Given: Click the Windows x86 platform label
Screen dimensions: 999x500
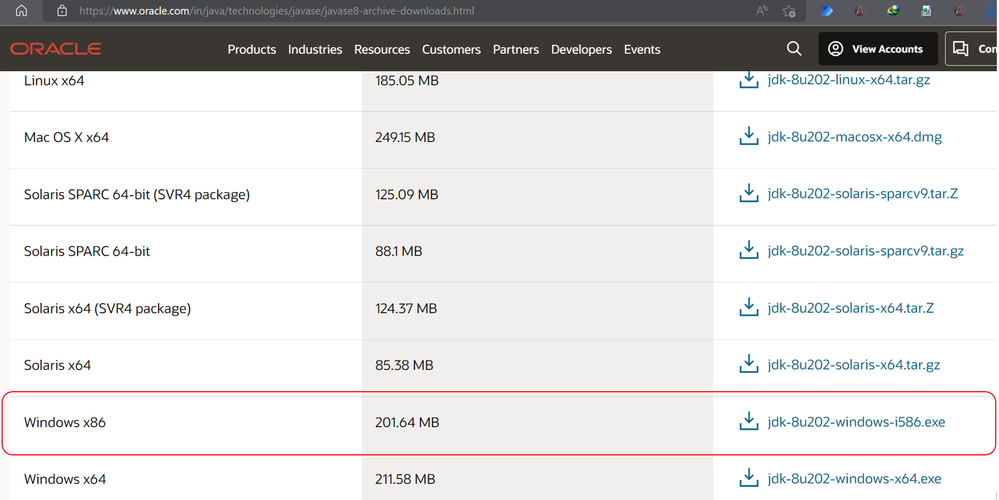Looking at the screenshot, I should pos(65,422).
